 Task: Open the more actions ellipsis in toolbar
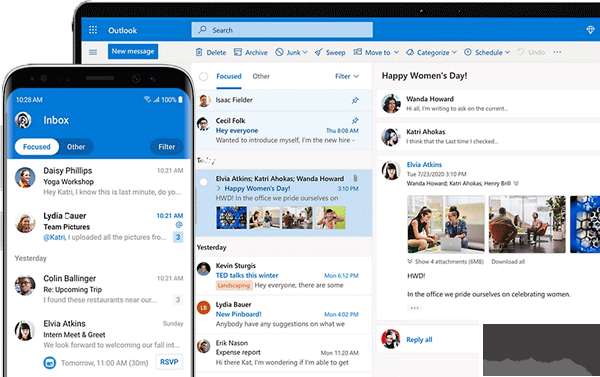click(557, 52)
